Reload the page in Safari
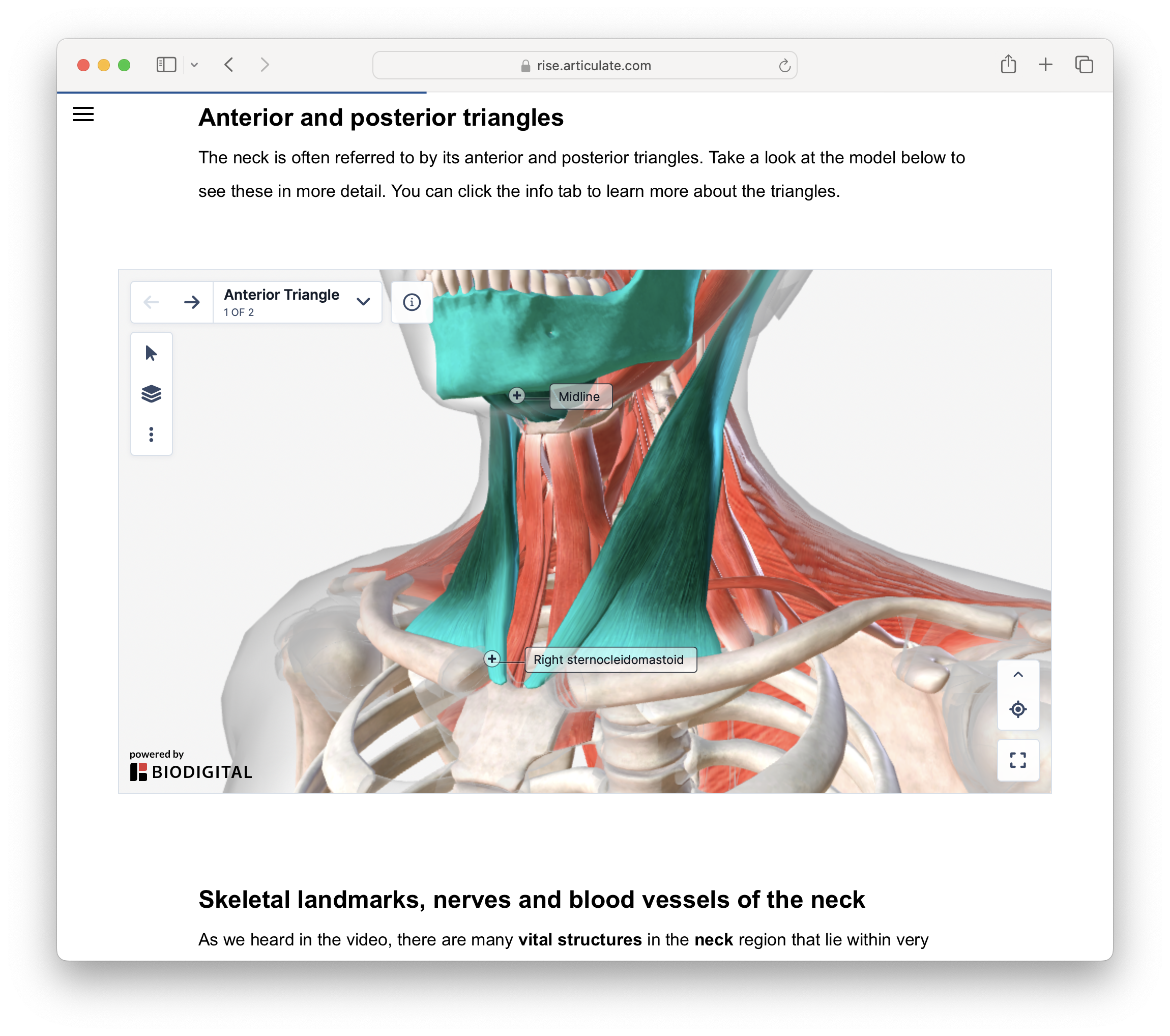The width and height of the screenshot is (1170, 1036). point(784,65)
